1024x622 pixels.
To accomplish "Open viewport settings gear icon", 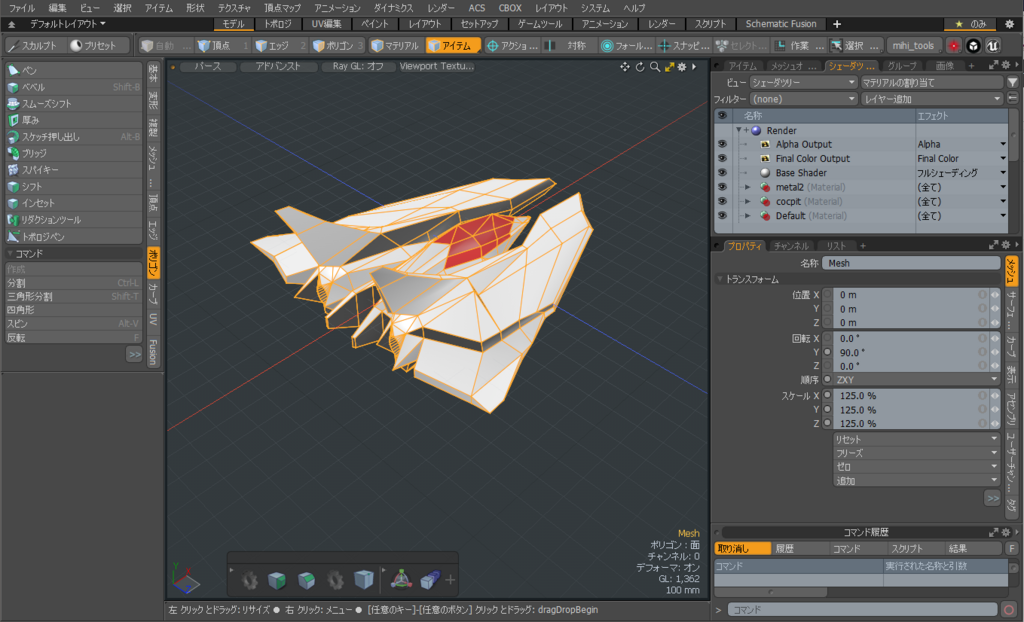I will click(x=682, y=67).
